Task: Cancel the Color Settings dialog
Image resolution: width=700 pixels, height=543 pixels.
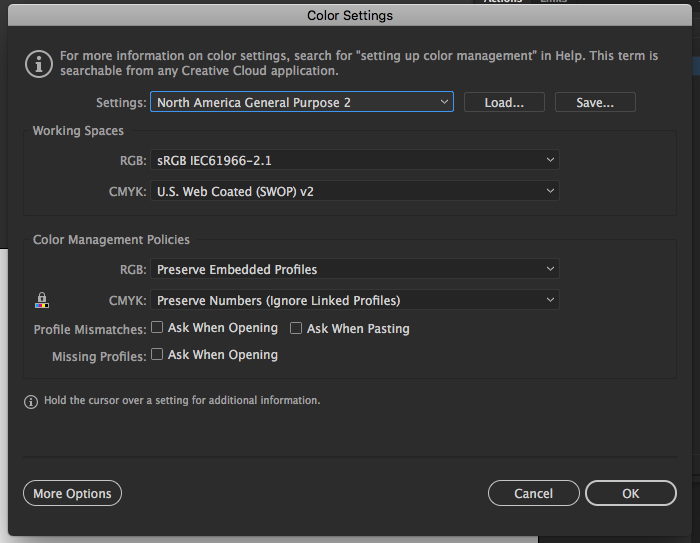Action: point(533,493)
